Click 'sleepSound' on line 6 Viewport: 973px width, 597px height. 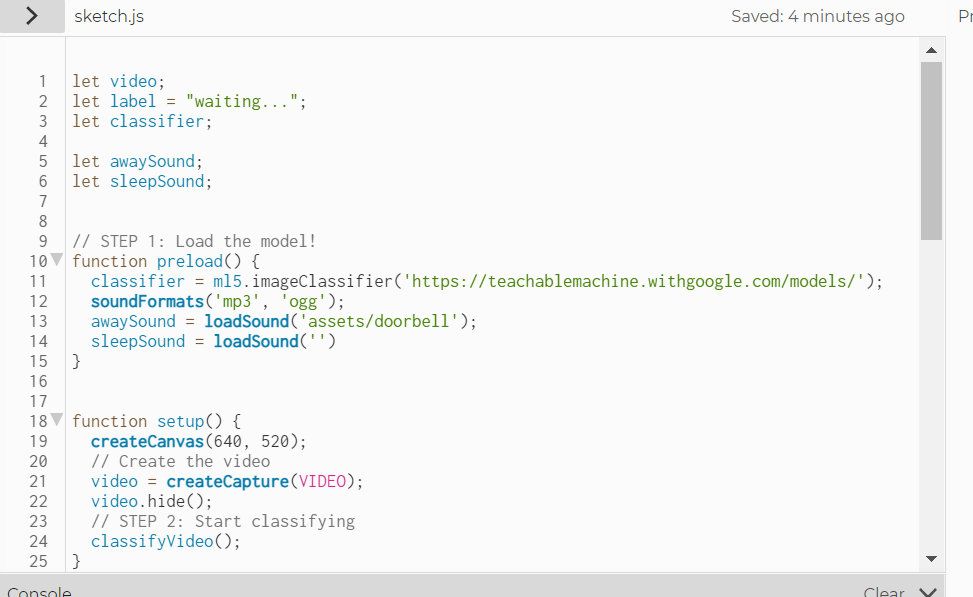coord(157,181)
